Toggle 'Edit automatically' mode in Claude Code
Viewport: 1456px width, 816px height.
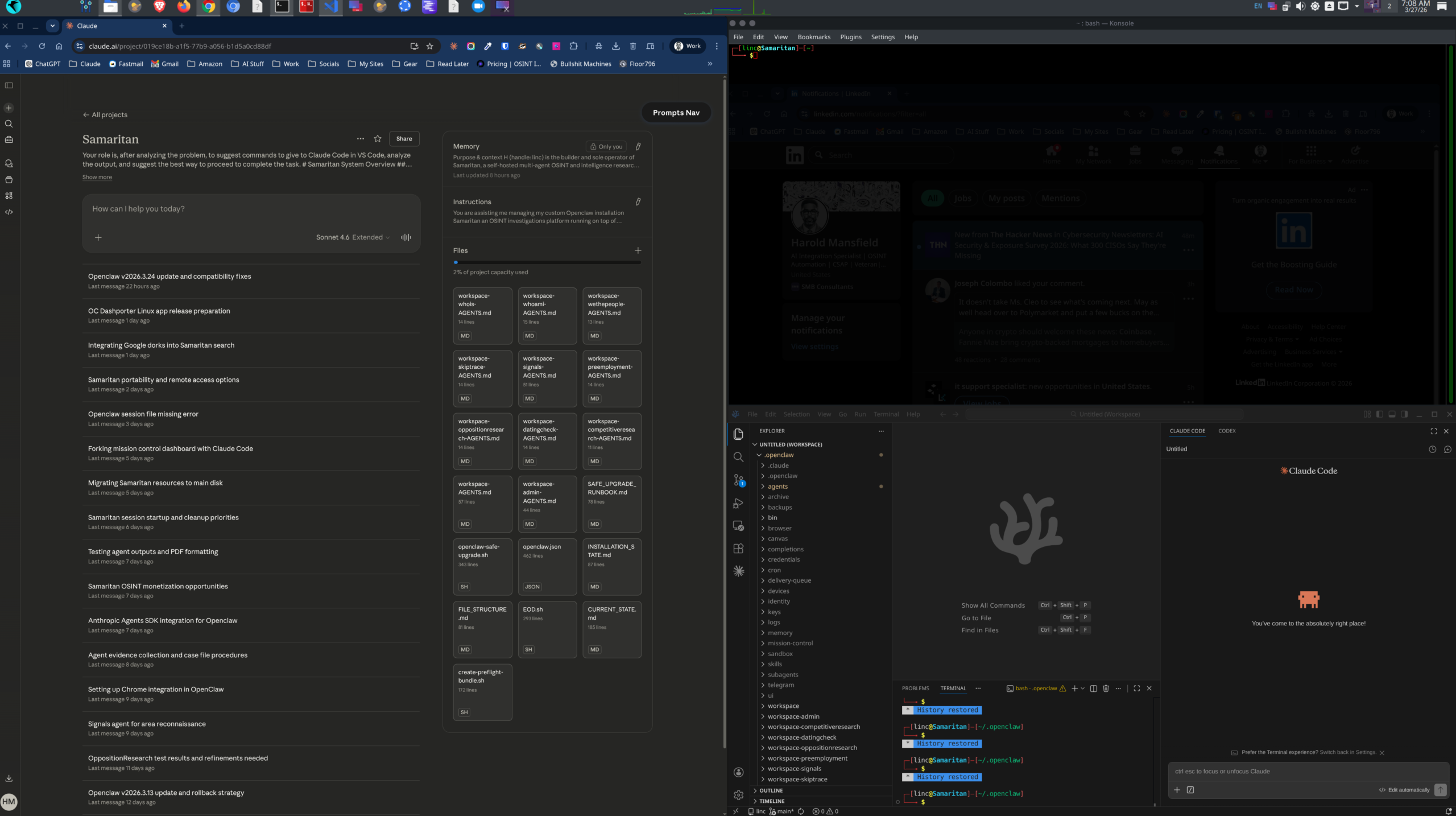pos(1404,790)
